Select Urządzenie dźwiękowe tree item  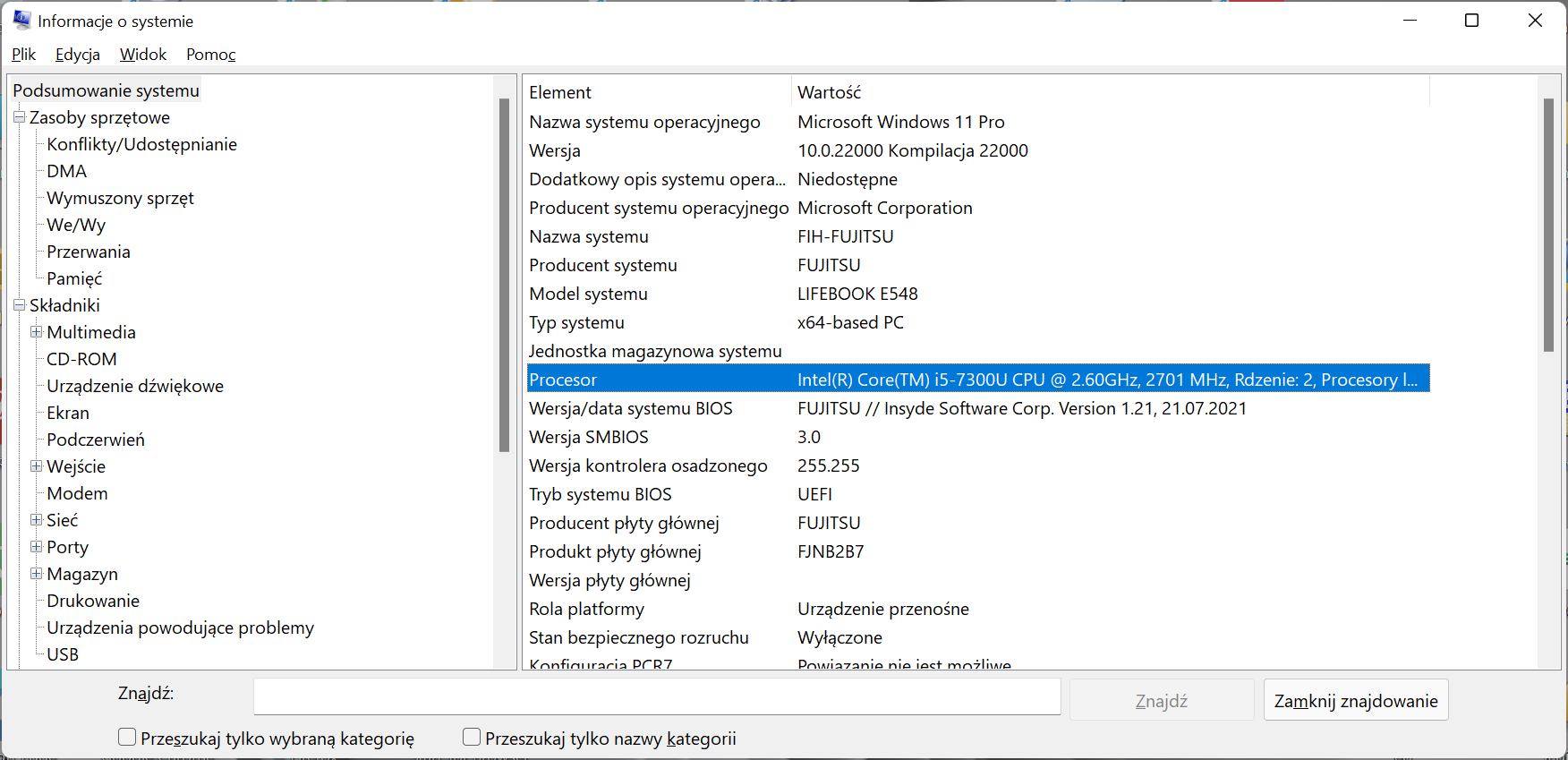coord(135,386)
